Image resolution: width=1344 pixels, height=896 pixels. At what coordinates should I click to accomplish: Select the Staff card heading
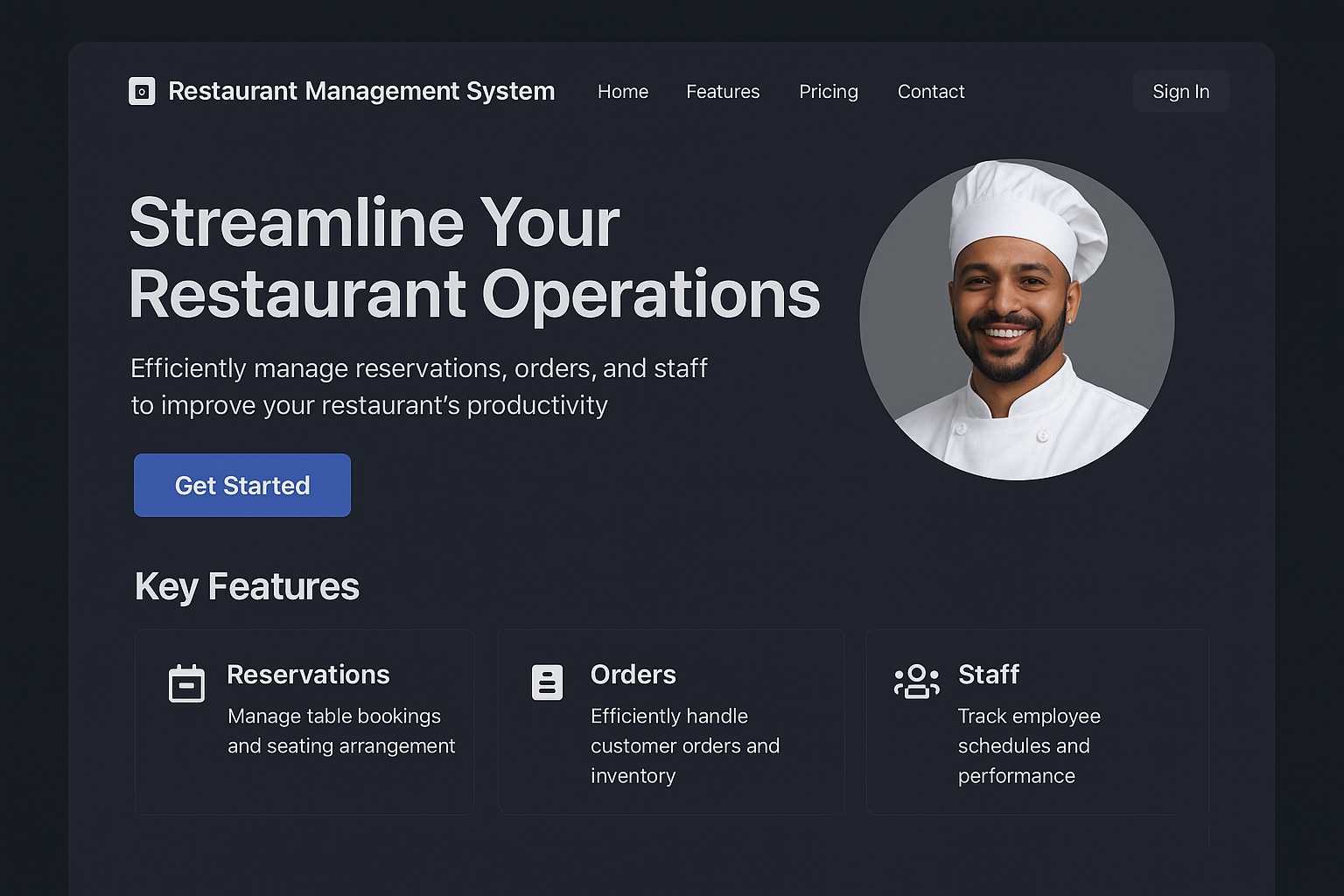pos(988,675)
